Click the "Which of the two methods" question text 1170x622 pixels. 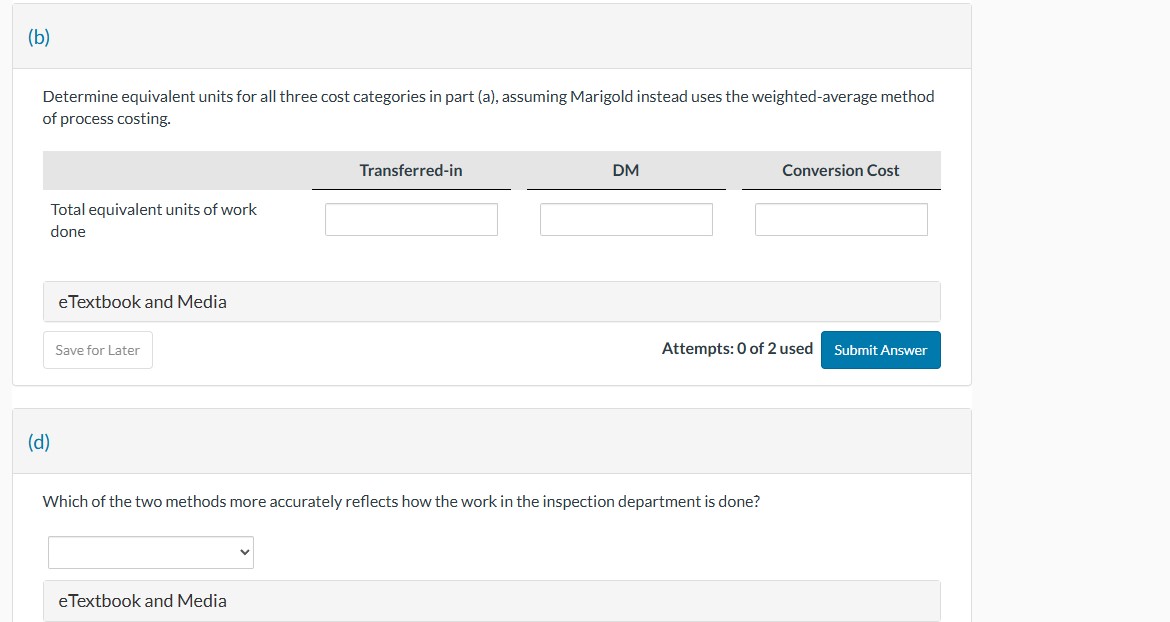[x=401, y=502]
